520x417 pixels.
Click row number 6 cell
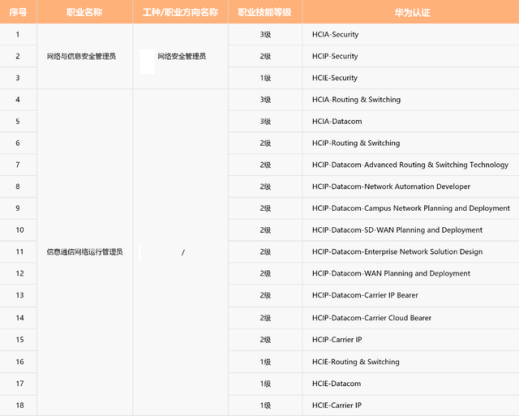point(18,143)
